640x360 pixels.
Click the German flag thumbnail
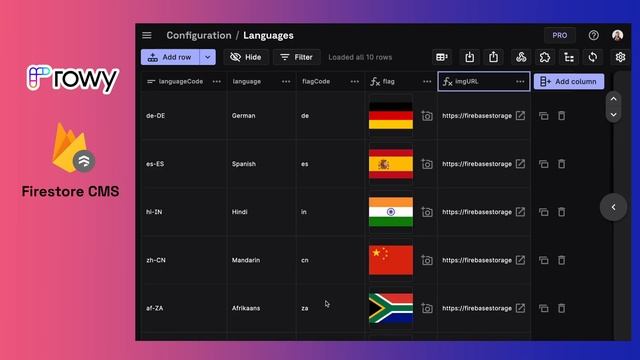391,116
